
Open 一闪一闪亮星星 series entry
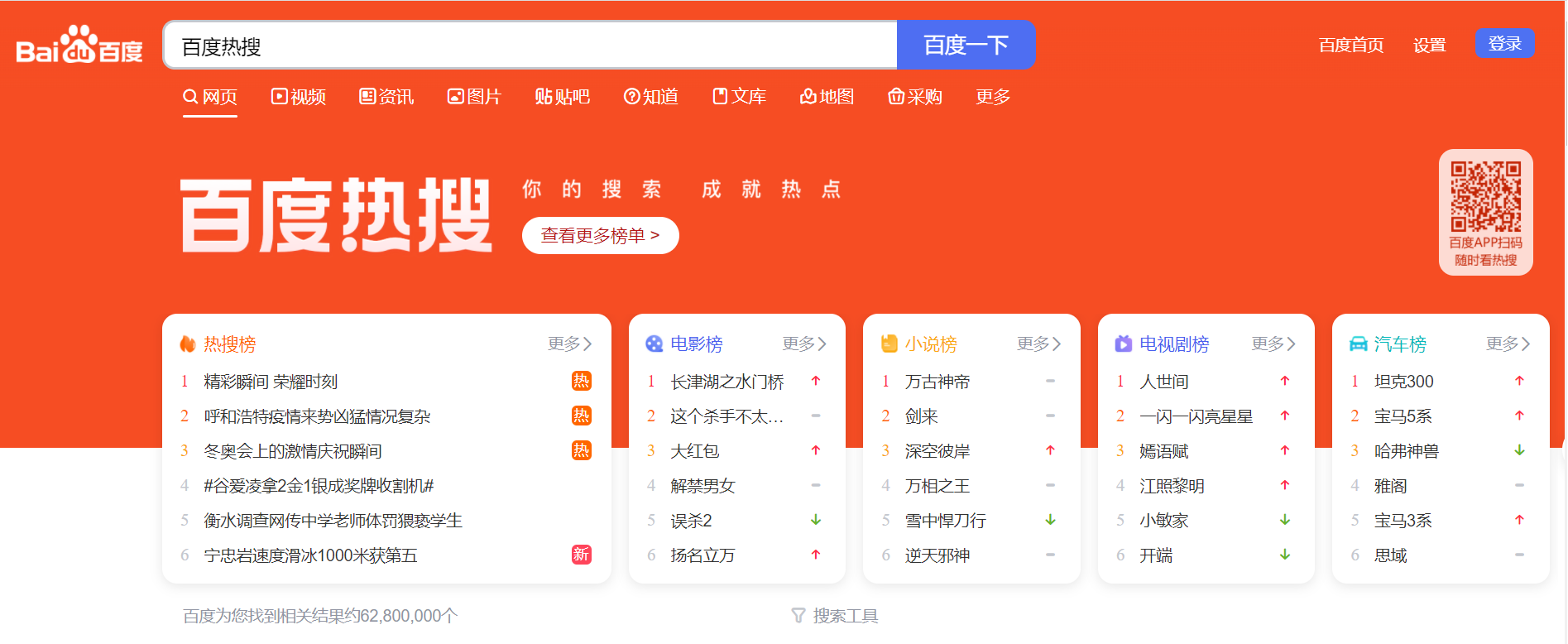pyautogui.click(x=1196, y=416)
